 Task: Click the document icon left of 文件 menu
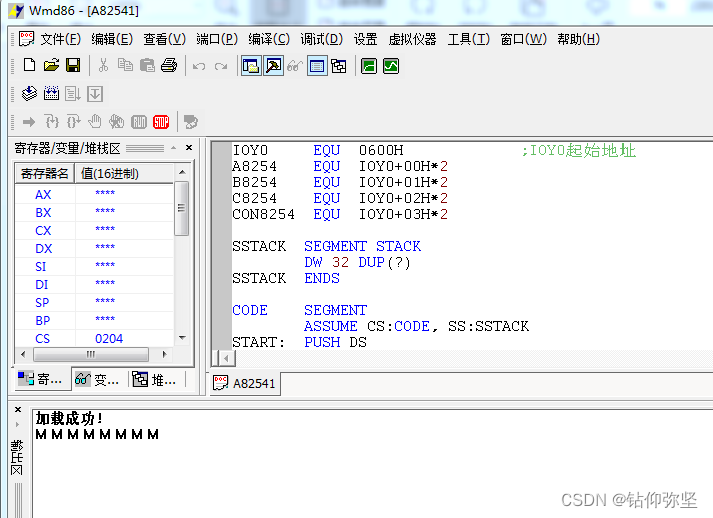26,39
